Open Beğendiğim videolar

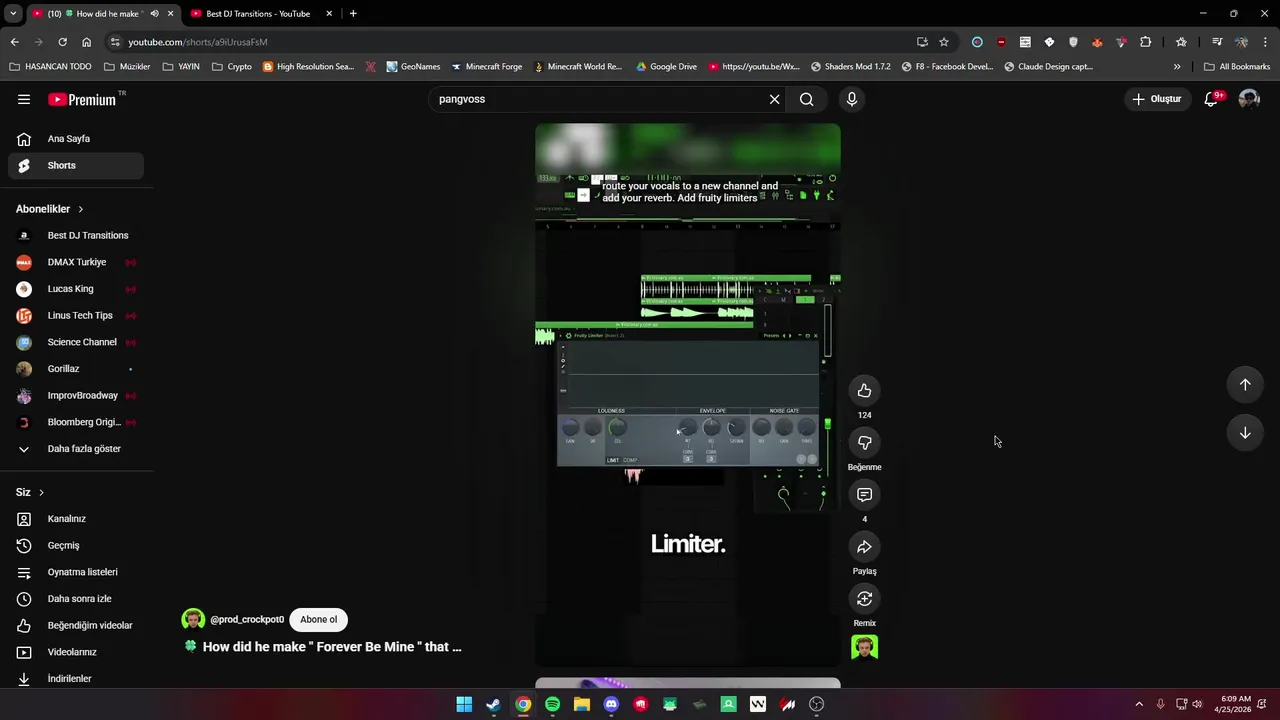tap(76, 626)
